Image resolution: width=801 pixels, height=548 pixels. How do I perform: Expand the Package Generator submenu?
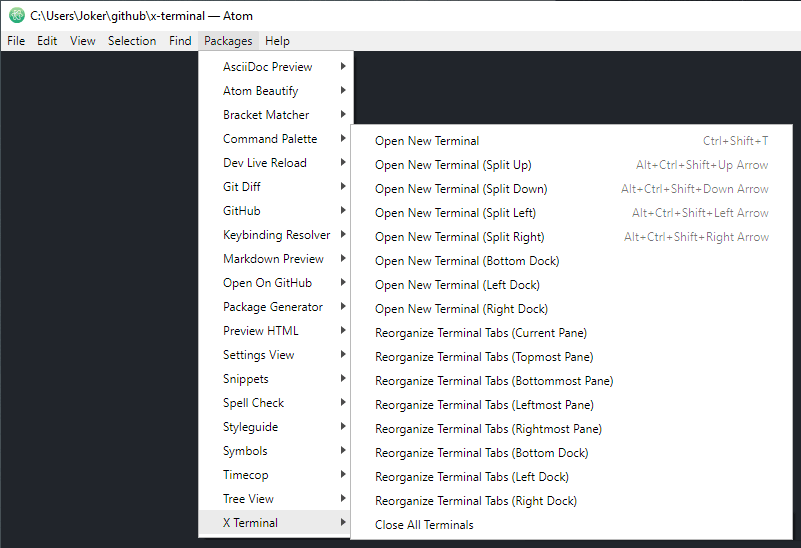(x=275, y=306)
